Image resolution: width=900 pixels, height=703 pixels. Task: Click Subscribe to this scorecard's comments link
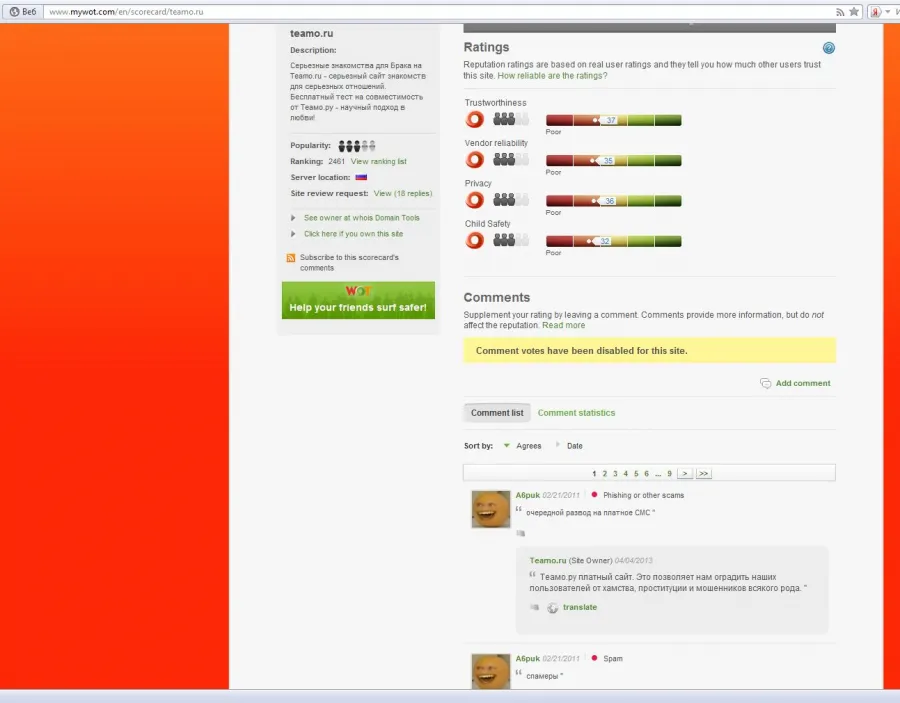349,263
